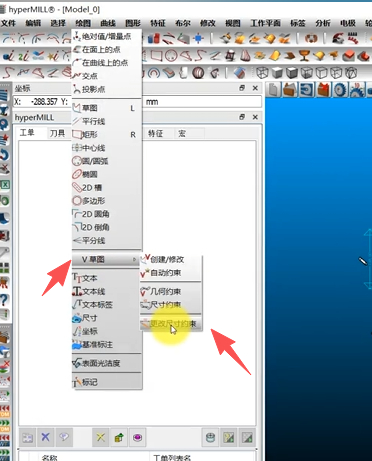The width and height of the screenshot is (372, 461).
Task: Select 多边形 polygon entry
Action: click(107, 201)
